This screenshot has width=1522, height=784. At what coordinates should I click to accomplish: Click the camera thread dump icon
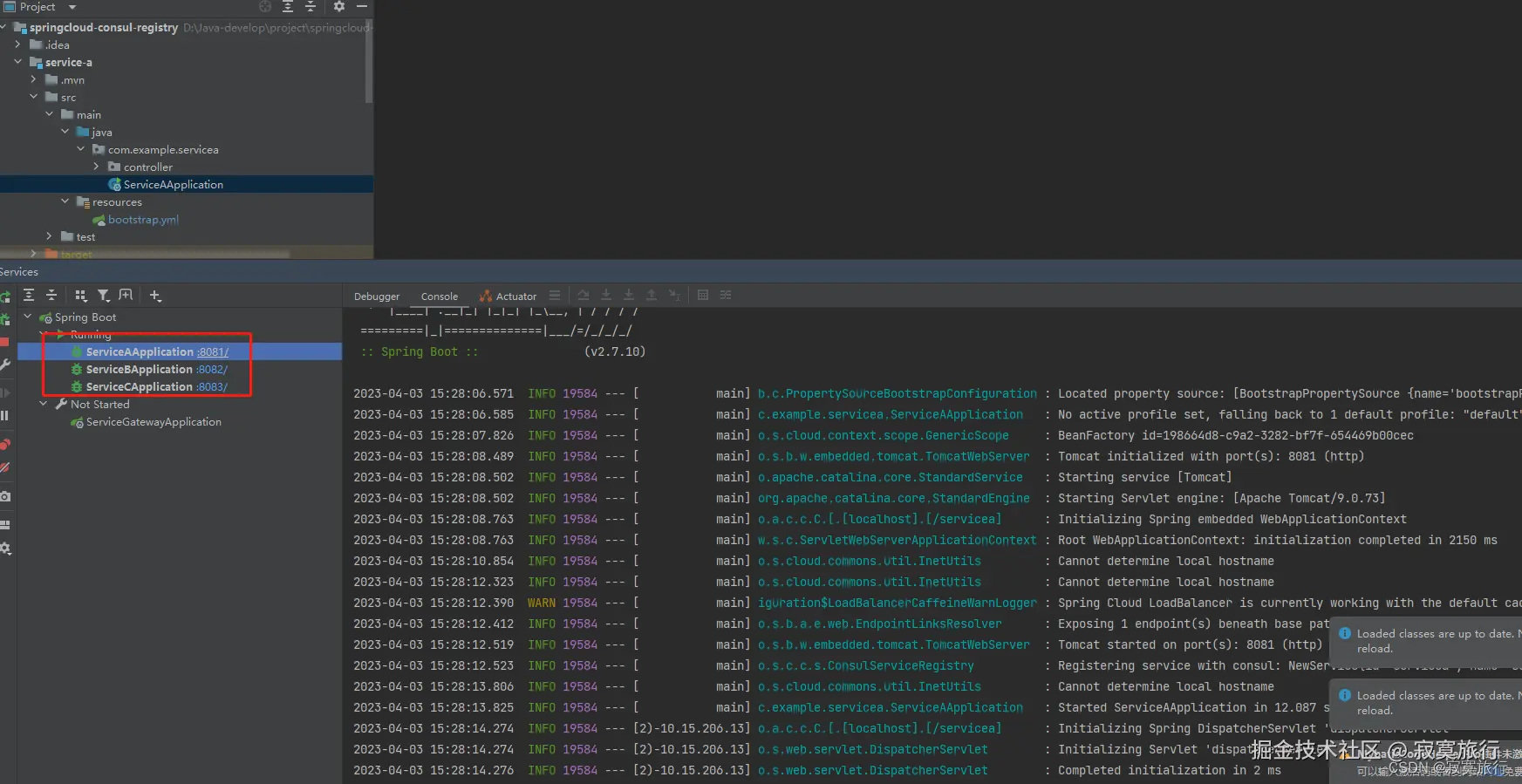tap(5, 496)
